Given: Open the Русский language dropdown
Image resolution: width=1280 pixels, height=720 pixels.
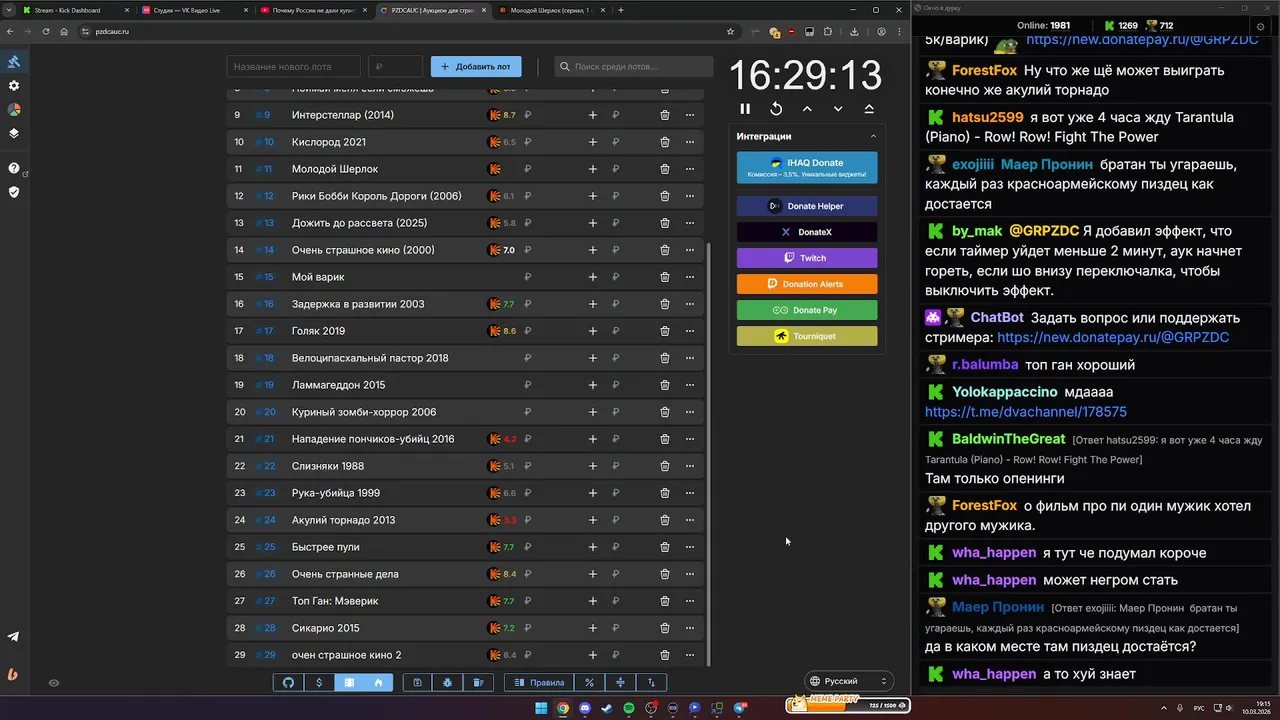Looking at the screenshot, I should (848, 681).
